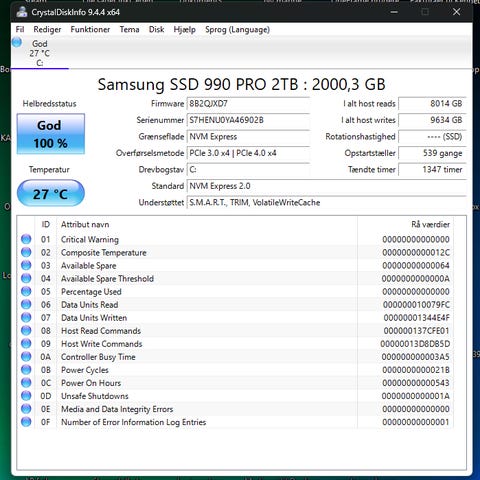The height and width of the screenshot is (480, 480).
Task: Open the Fil menu
Action: [x=20, y=29]
